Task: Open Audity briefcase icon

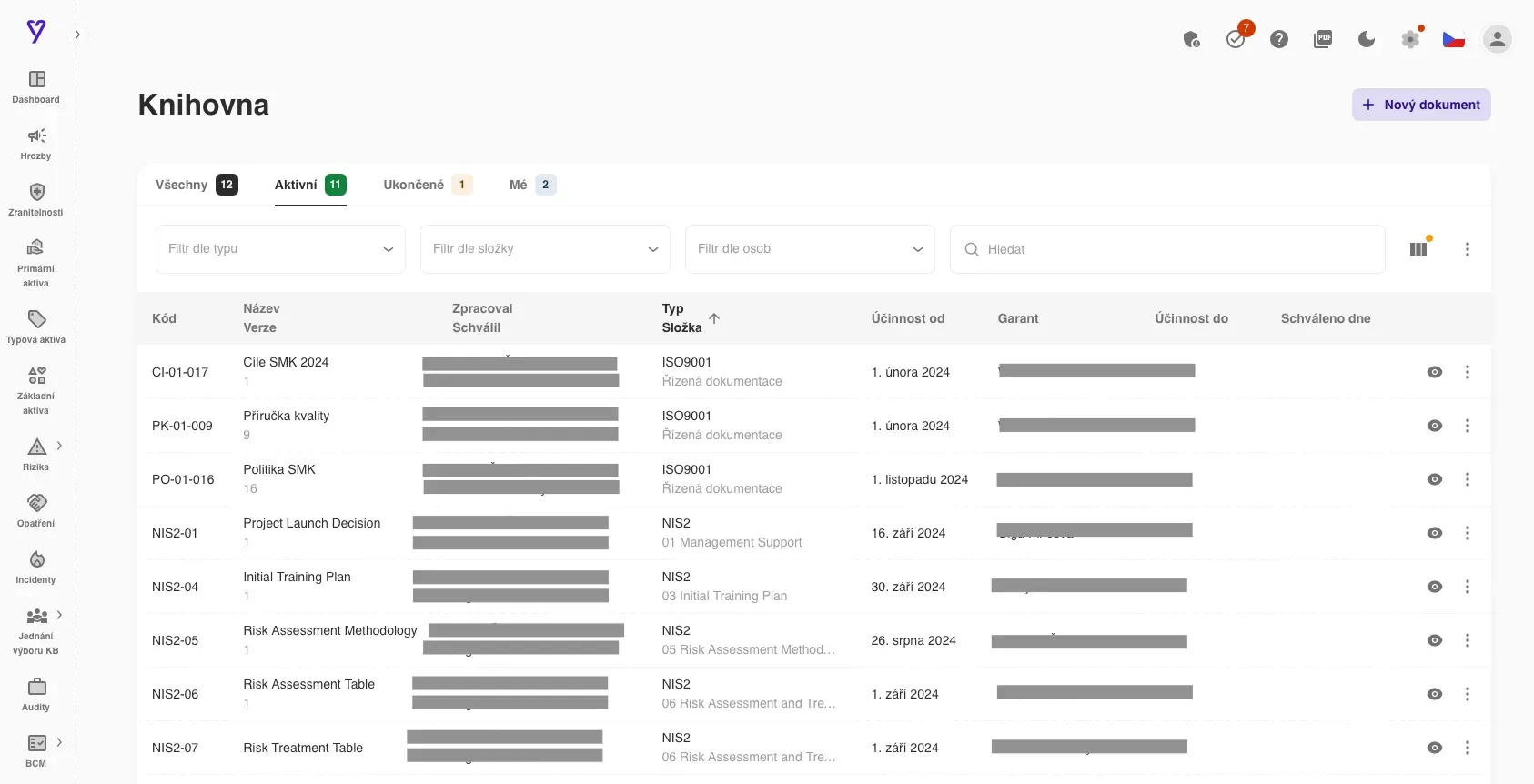Action: pos(36,687)
